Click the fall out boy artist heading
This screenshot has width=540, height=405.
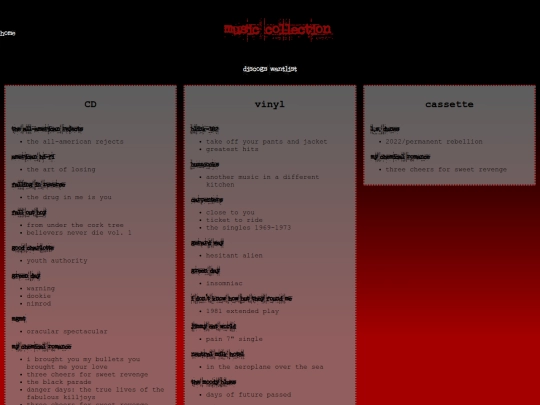coord(29,213)
